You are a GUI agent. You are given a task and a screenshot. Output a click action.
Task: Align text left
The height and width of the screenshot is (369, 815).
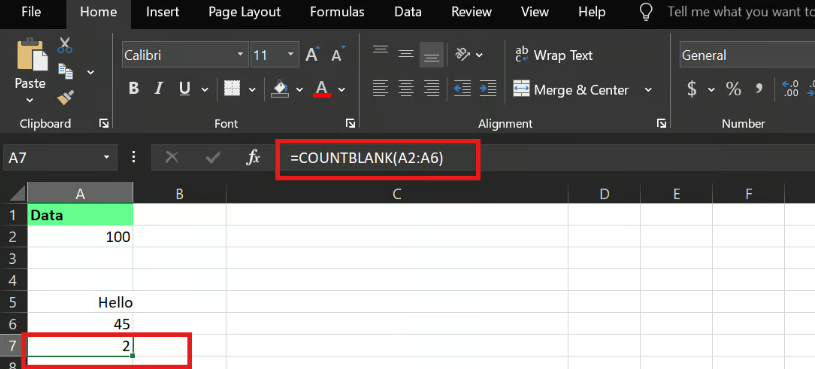coord(380,88)
